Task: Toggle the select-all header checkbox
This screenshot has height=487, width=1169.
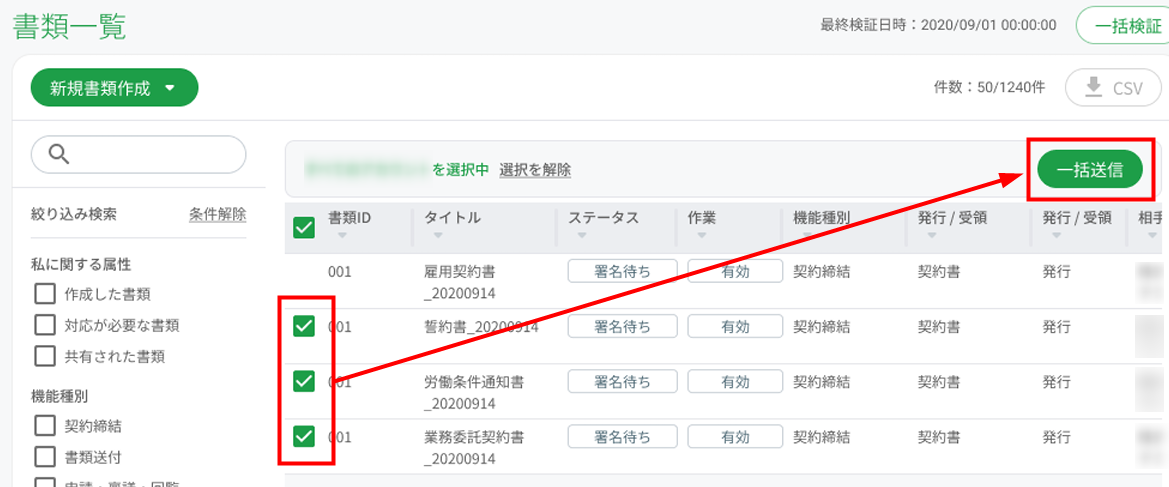Action: [x=303, y=227]
